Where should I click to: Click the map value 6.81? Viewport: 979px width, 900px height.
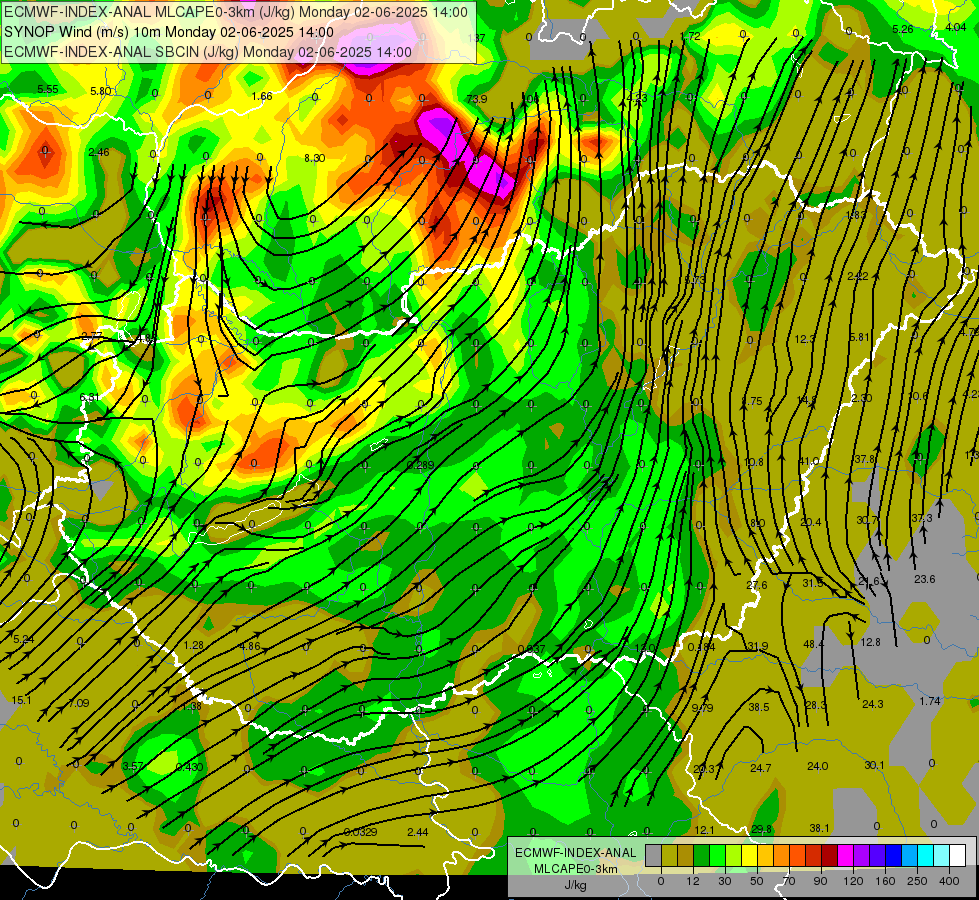point(89,397)
